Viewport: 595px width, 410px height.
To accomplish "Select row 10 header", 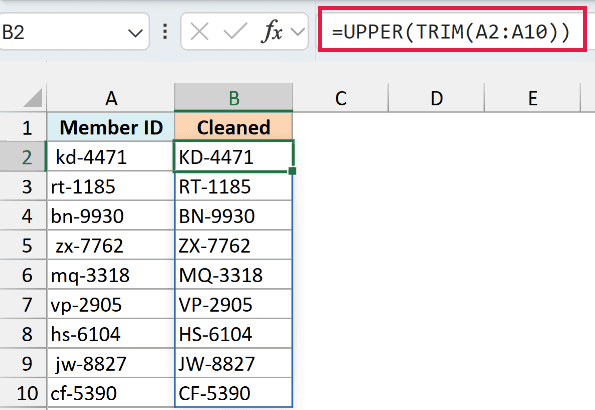I will pyautogui.click(x=23, y=393).
